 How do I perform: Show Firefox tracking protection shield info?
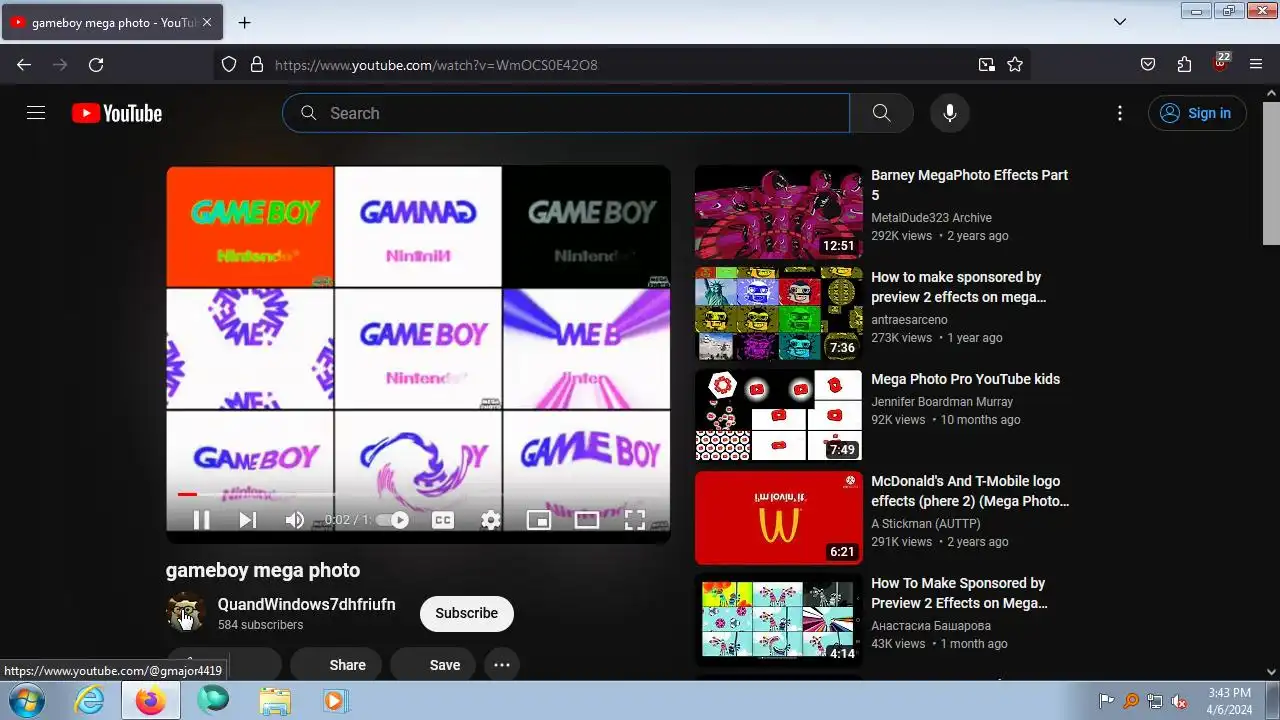click(x=229, y=65)
